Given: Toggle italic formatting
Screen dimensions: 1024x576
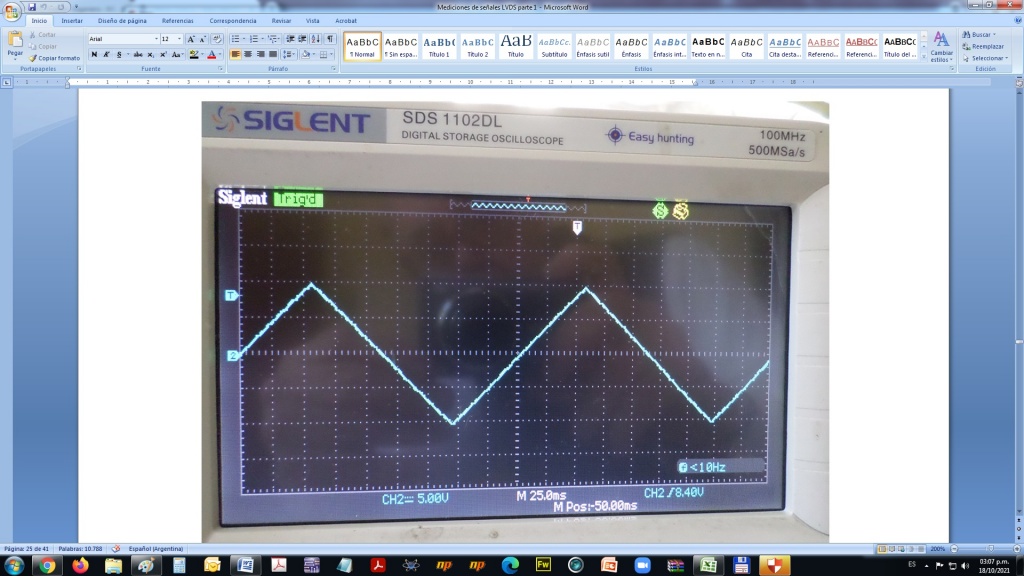Looking at the screenshot, I should pyautogui.click(x=106, y=54).
